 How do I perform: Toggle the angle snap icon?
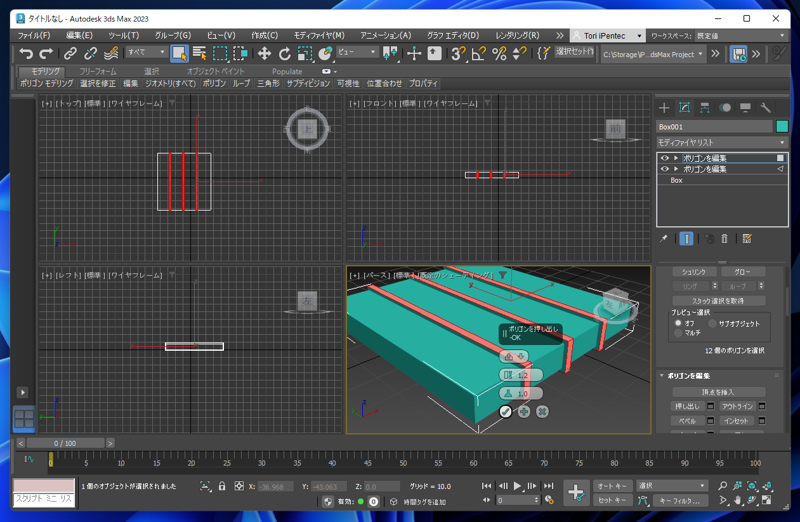pyautogui.click(x=478, y=53)
